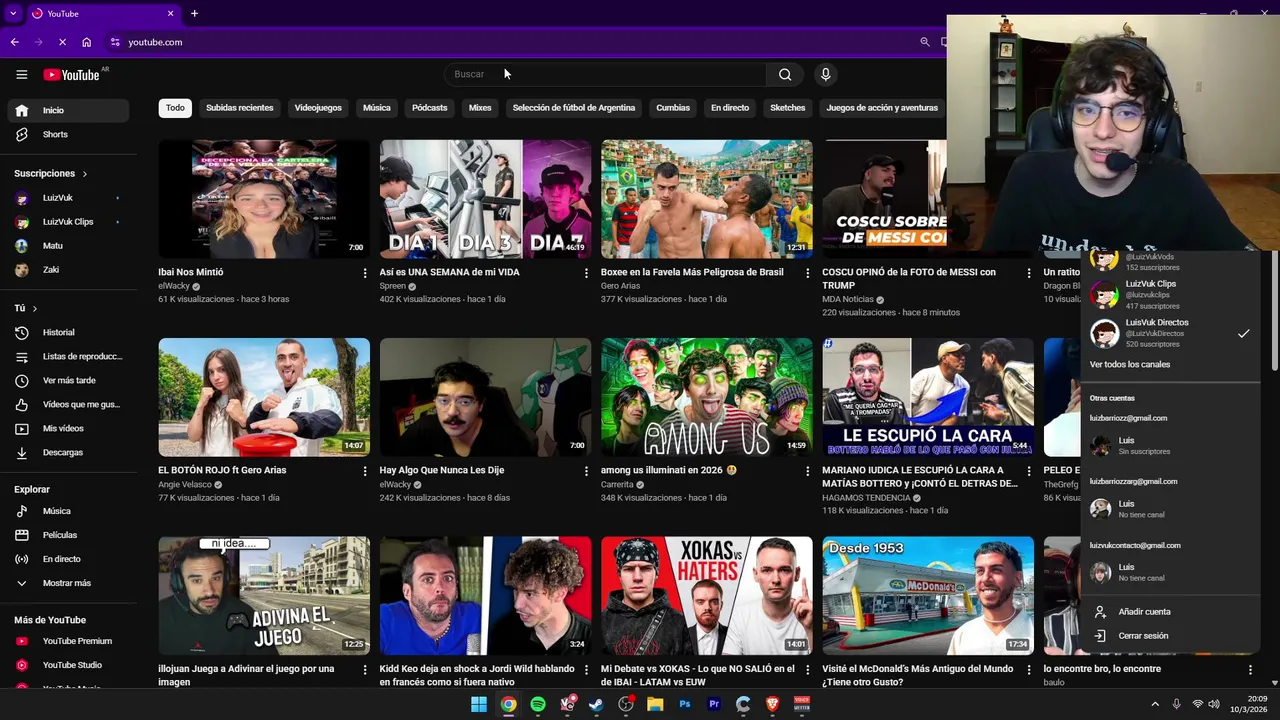Select Sketches filter chip
Image resolution: width=1280 pixels, height=720 pixels.
[x=788, y=108]
